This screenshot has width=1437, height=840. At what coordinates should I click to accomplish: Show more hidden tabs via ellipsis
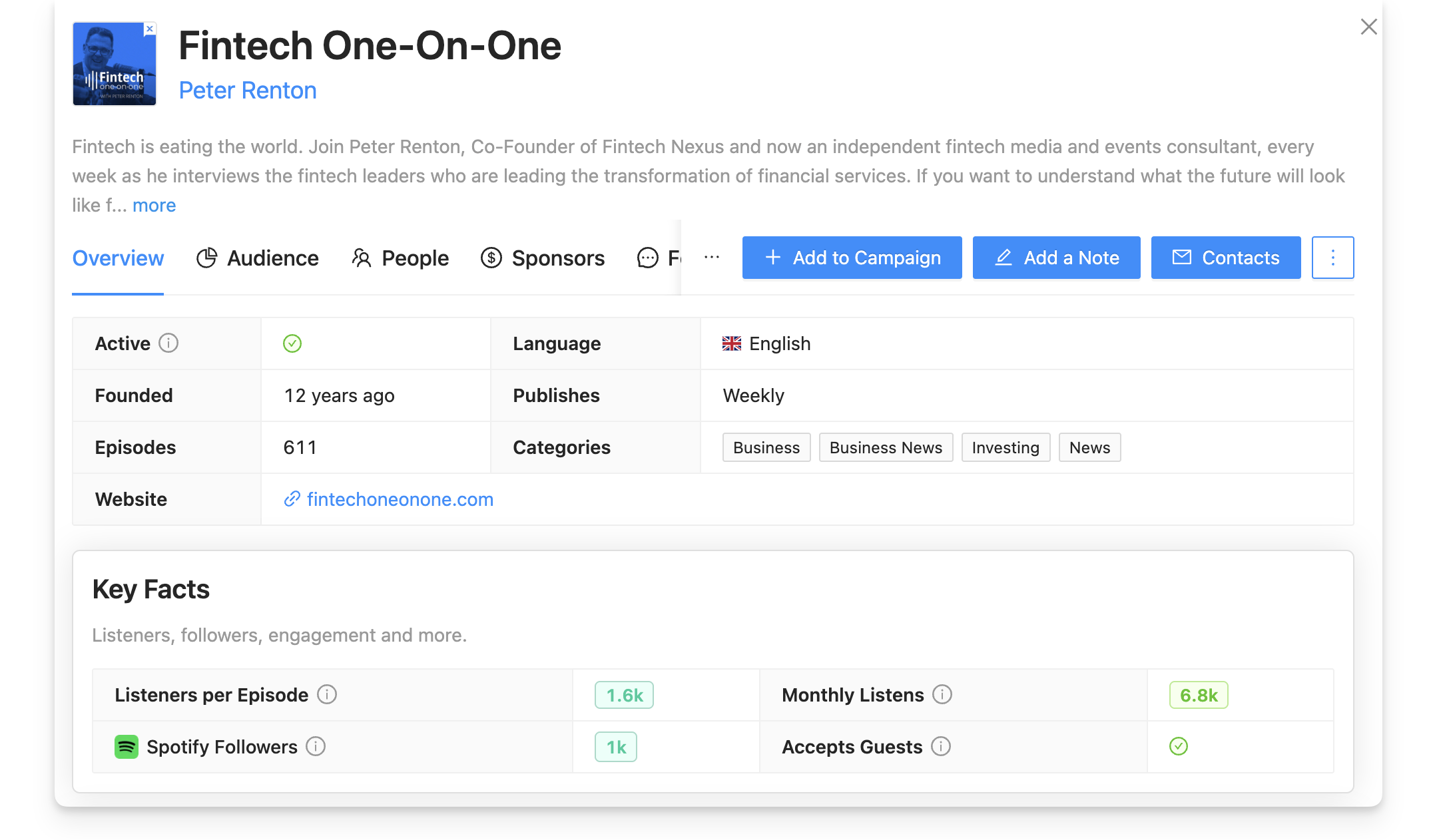point(712,258)
